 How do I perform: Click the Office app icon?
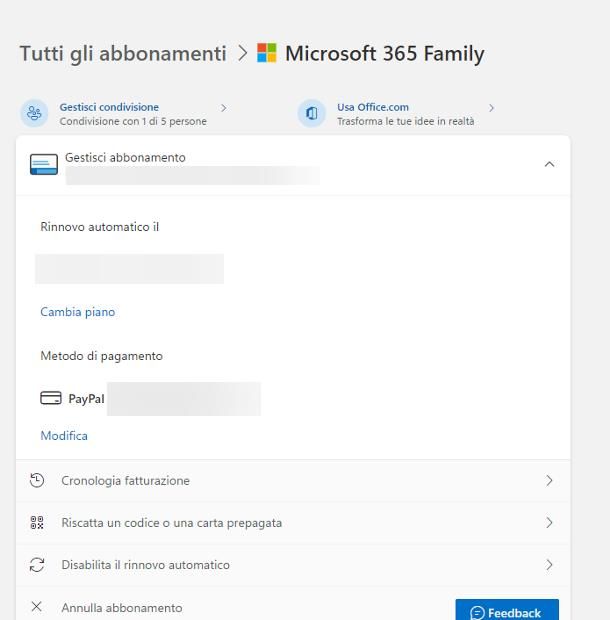(x=312, y=113)
